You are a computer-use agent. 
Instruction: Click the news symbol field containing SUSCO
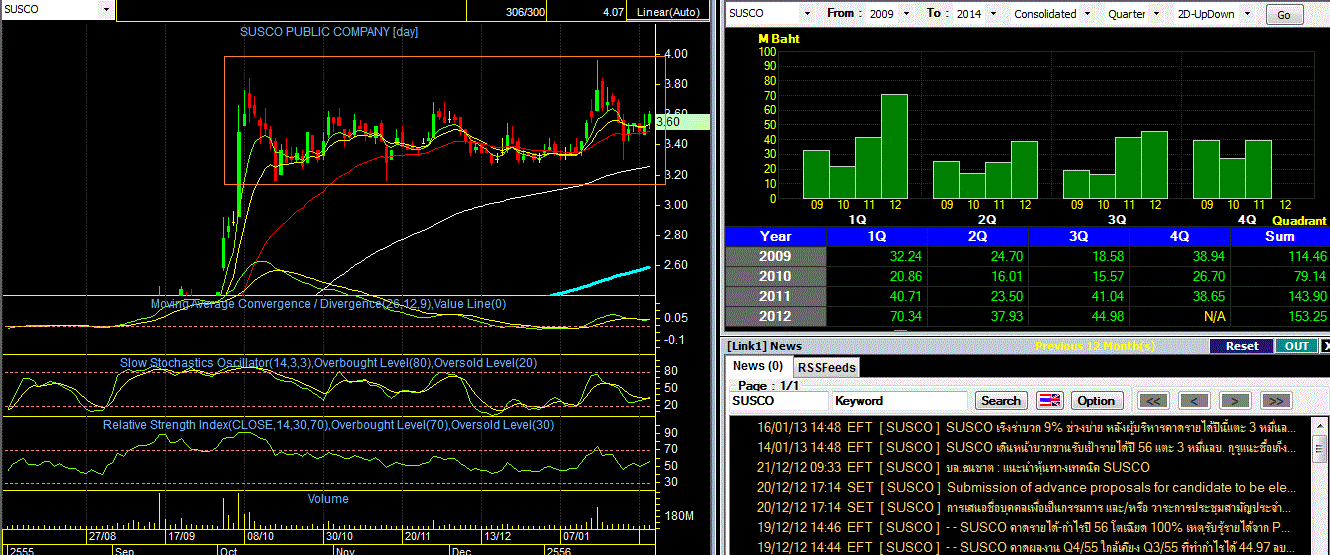click(x=778, y=400)
